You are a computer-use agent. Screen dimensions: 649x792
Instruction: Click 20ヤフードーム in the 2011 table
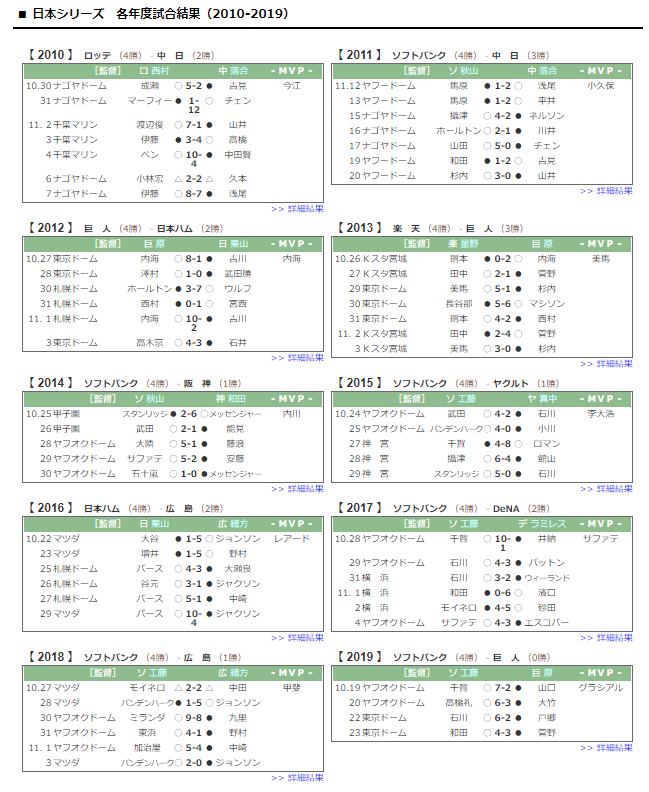click(x=382, y=176)
